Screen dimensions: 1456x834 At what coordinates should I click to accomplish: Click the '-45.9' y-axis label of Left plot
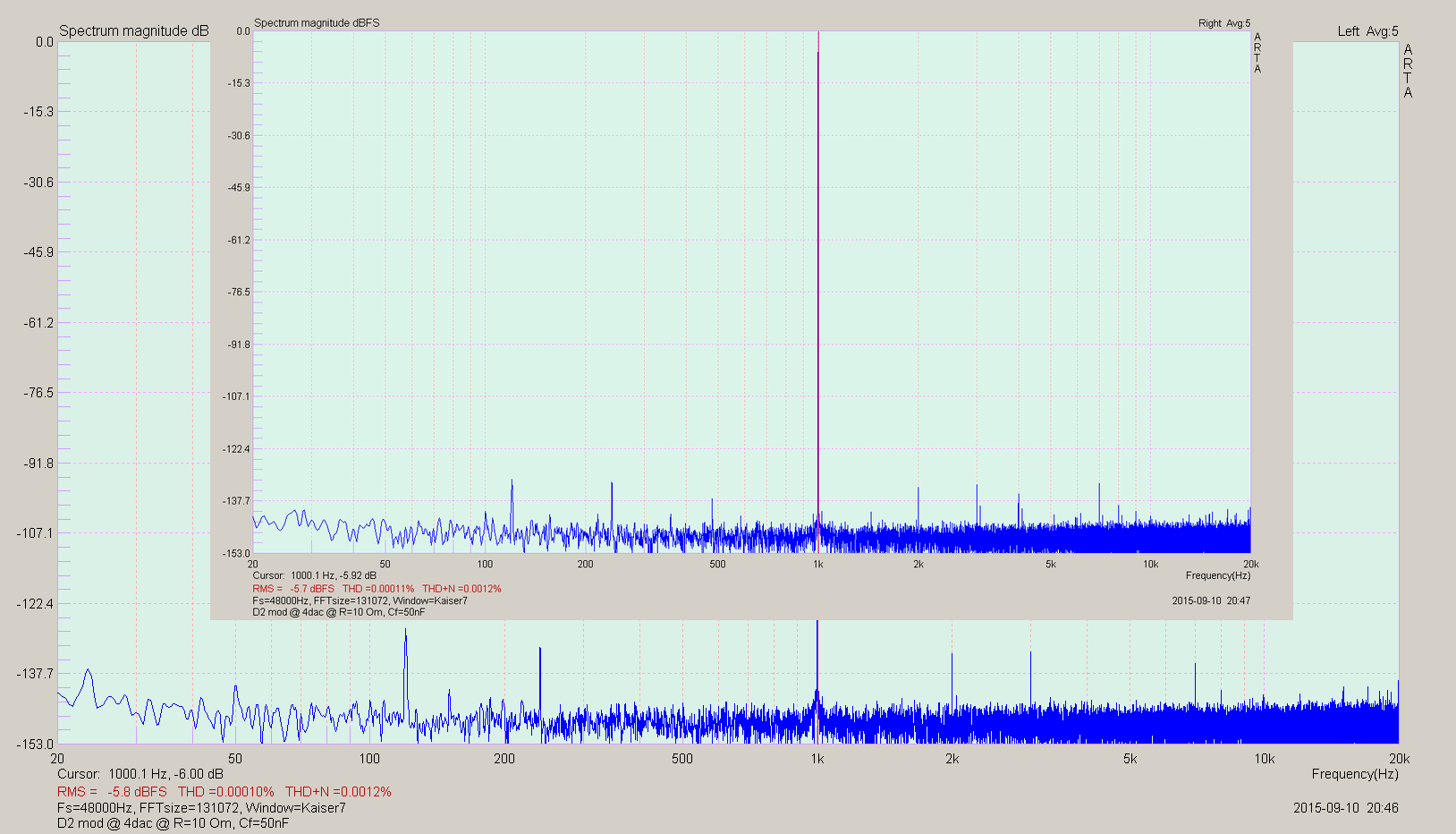(x=38, y=252)
